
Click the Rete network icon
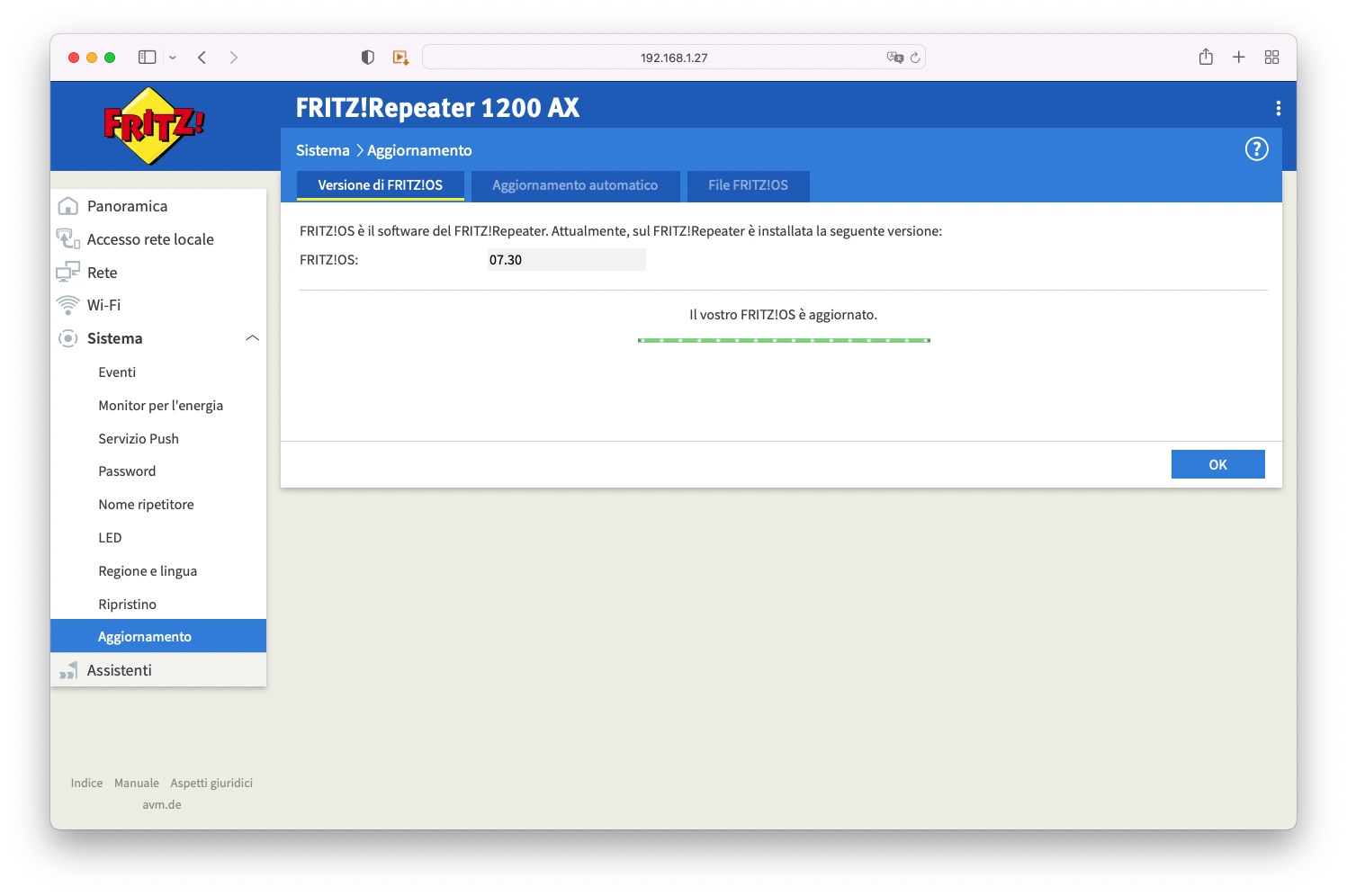(x=67, y=273)
